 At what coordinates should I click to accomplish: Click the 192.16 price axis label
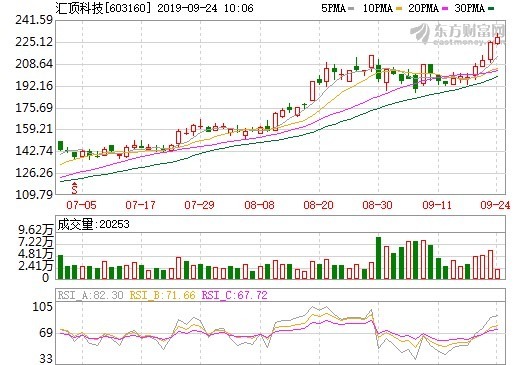pos(34,86)
